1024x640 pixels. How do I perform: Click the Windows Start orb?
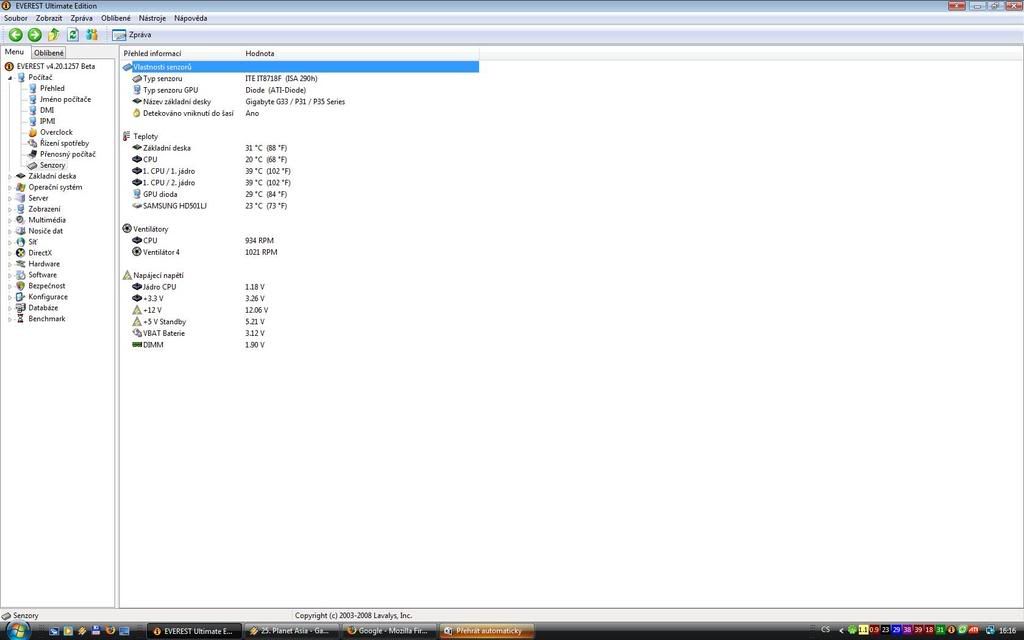[17, 630]
